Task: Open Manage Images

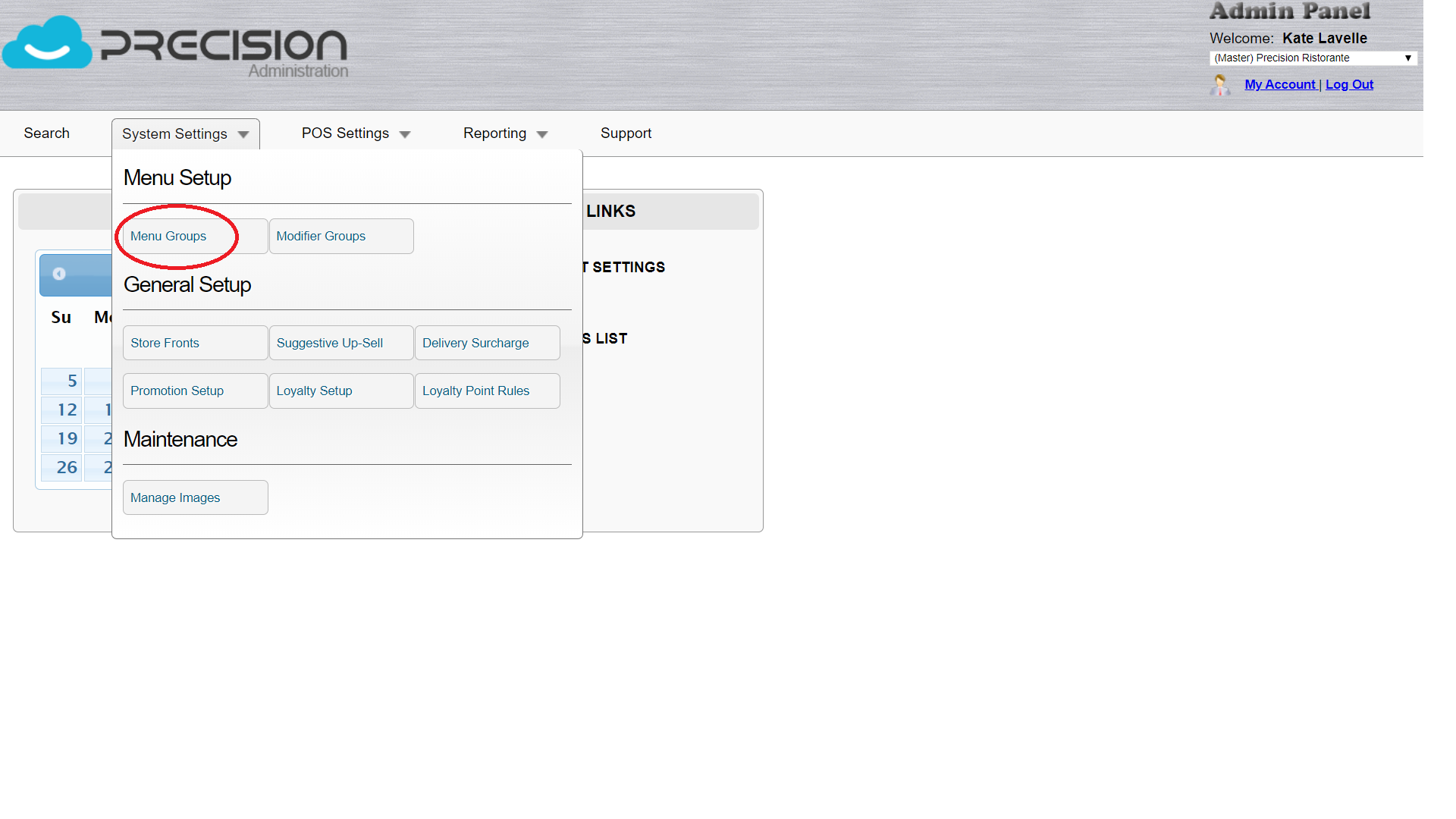Action: coord(175,498)
